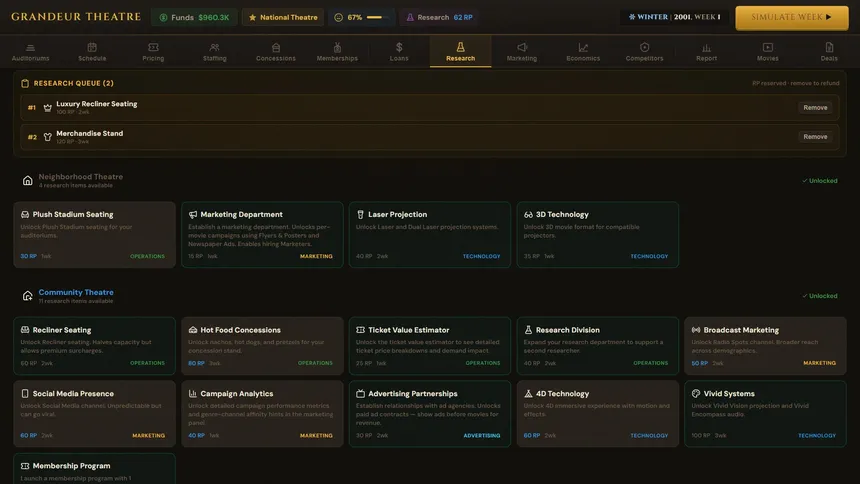
Task: Click the Recliner Seating icon
Action: 25,330
